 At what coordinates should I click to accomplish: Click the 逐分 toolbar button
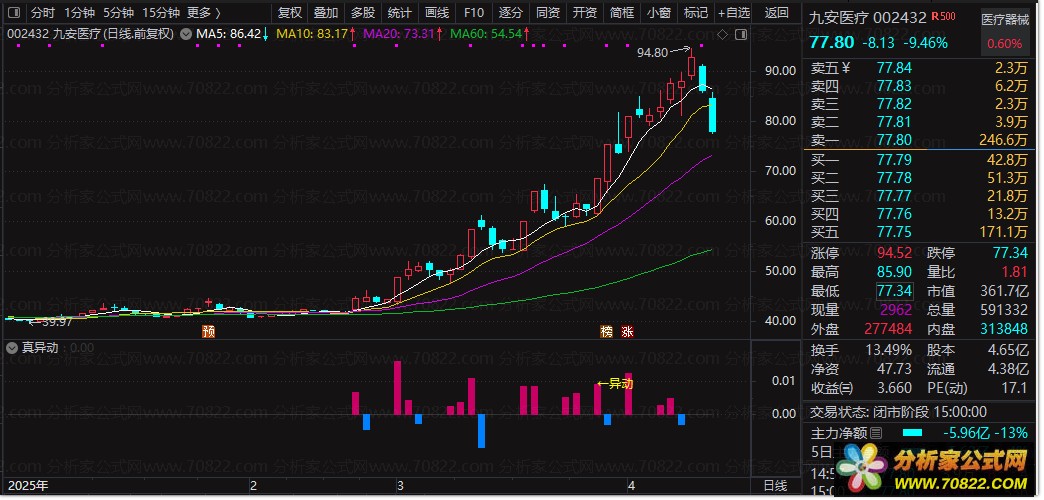tap(511, 12)
